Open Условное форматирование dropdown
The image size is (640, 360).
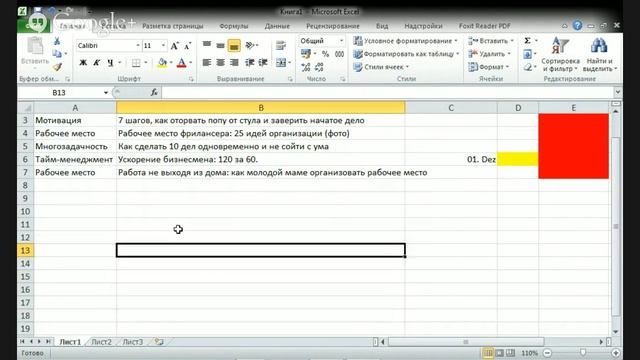(405, 41)
